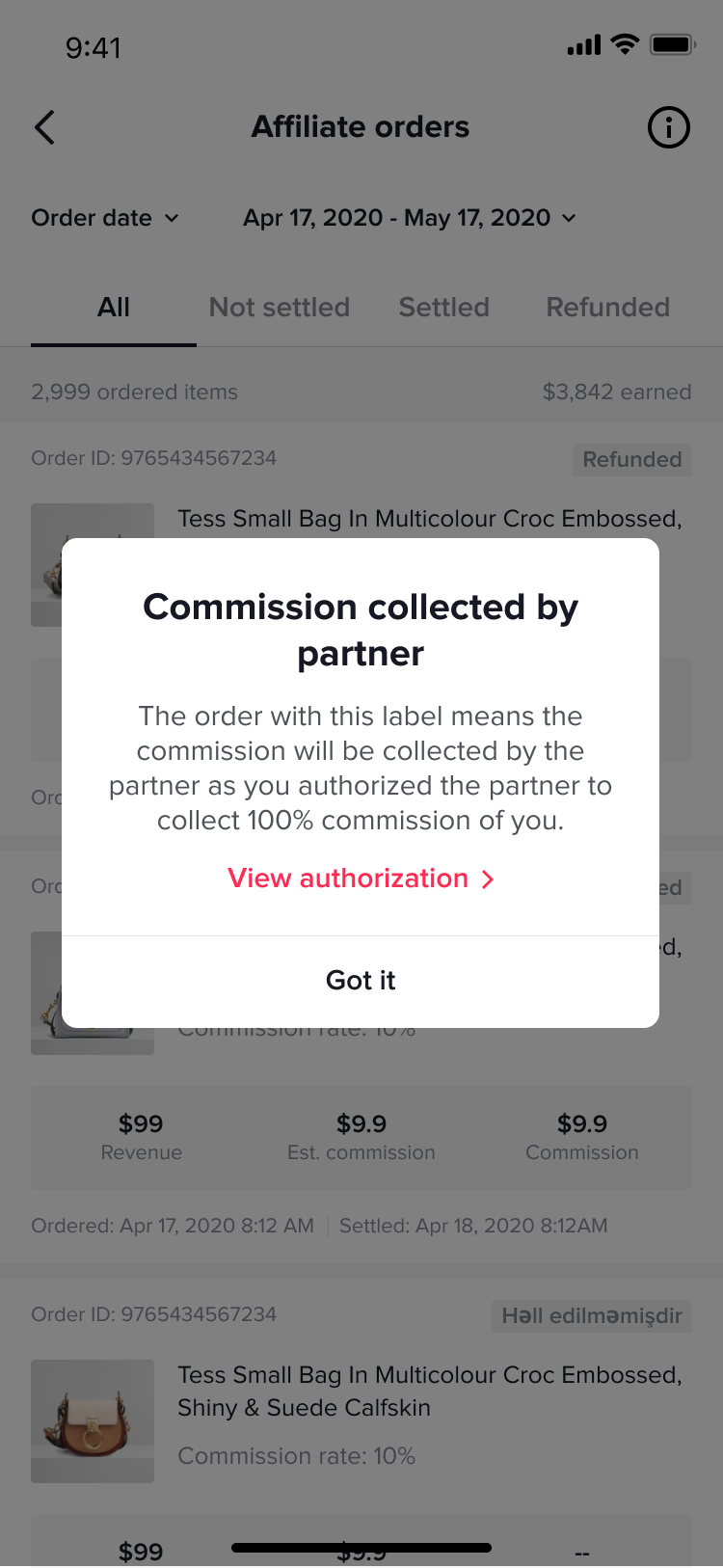Switch to the All tab
The image size is (723, 1568).
pos(114,308)
